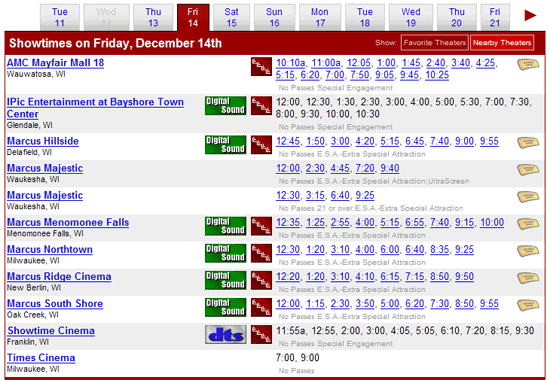The image size is (550, 380).
Task: Click the stadium seating icon for Marcus Menomonee Falls
Action: coord(261,226)
